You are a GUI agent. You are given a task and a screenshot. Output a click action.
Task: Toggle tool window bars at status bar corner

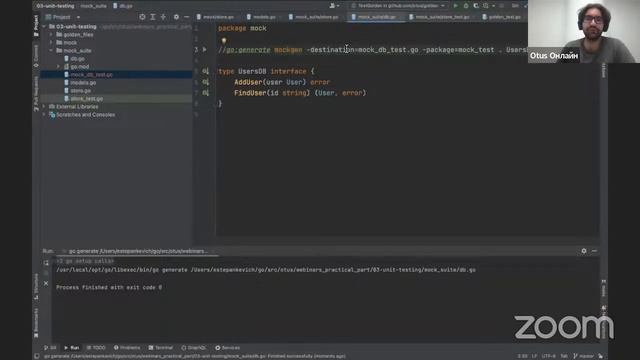click(x=37, y=356)
